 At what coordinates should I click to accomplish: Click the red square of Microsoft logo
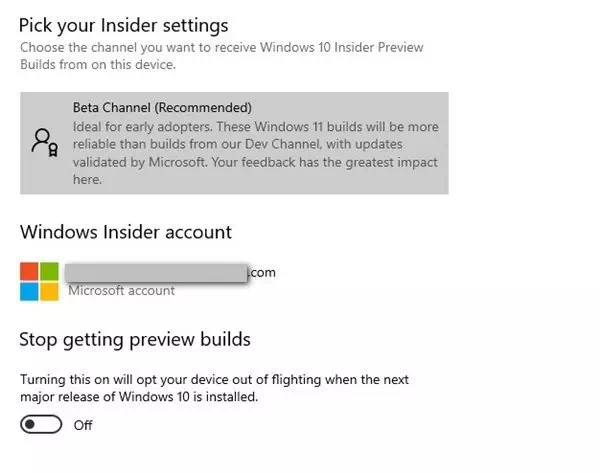(29, 271)
